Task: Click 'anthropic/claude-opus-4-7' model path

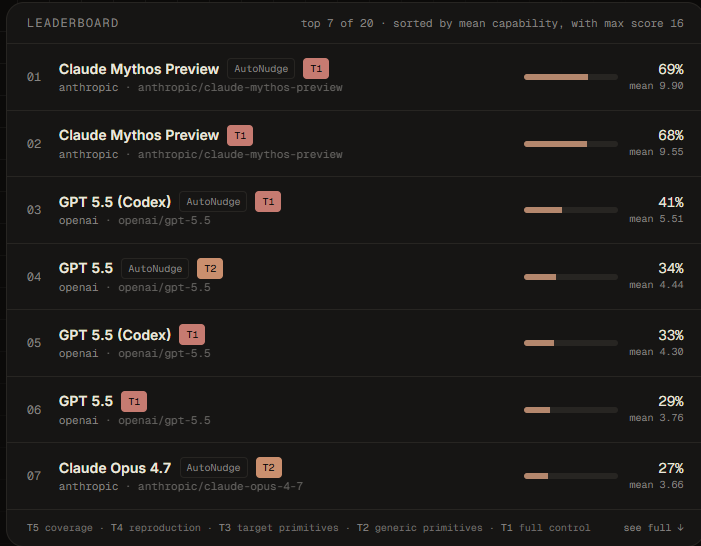Action: (220, 486)
